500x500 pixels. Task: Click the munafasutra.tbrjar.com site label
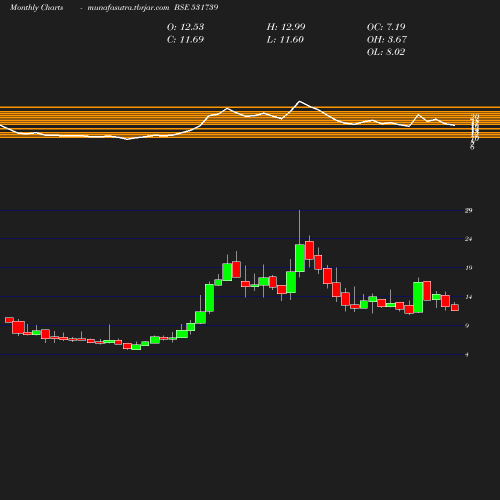128,7
